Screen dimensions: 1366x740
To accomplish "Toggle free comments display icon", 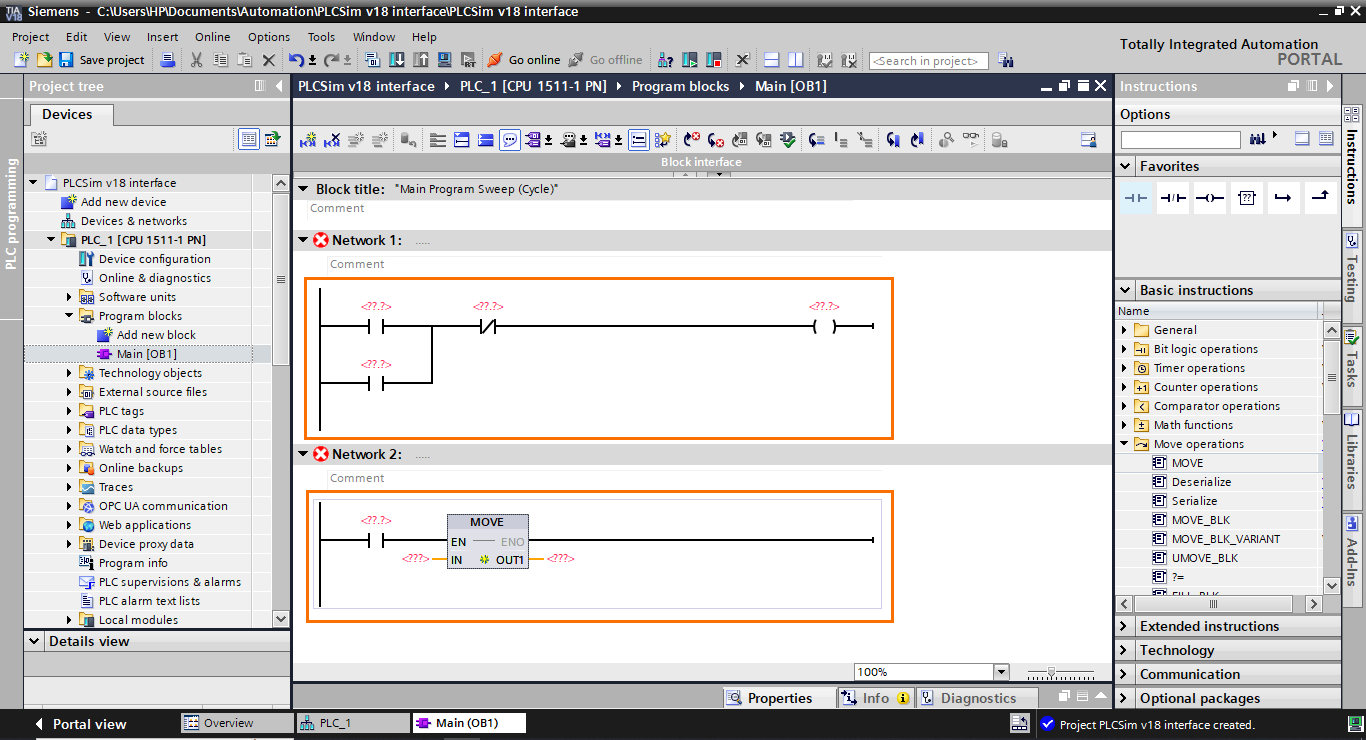I will click(510, 140).
